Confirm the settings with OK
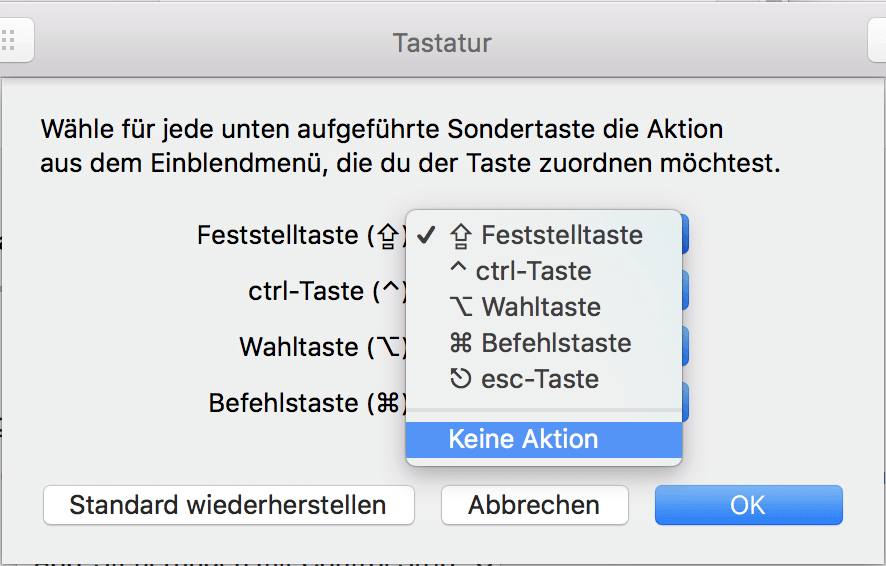This screenshot has width=886, height=566. coord(749,505)
